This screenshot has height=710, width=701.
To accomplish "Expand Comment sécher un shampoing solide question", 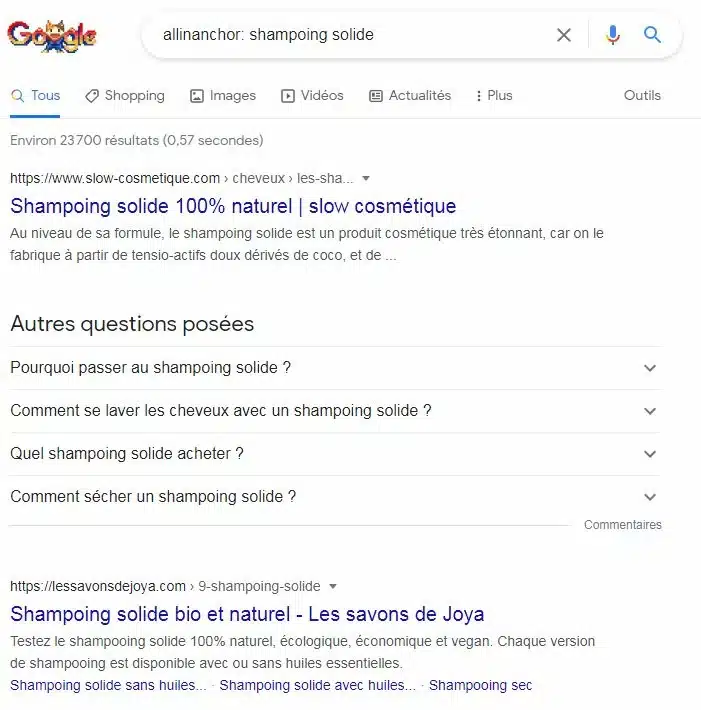I will (x=335, y=497).
